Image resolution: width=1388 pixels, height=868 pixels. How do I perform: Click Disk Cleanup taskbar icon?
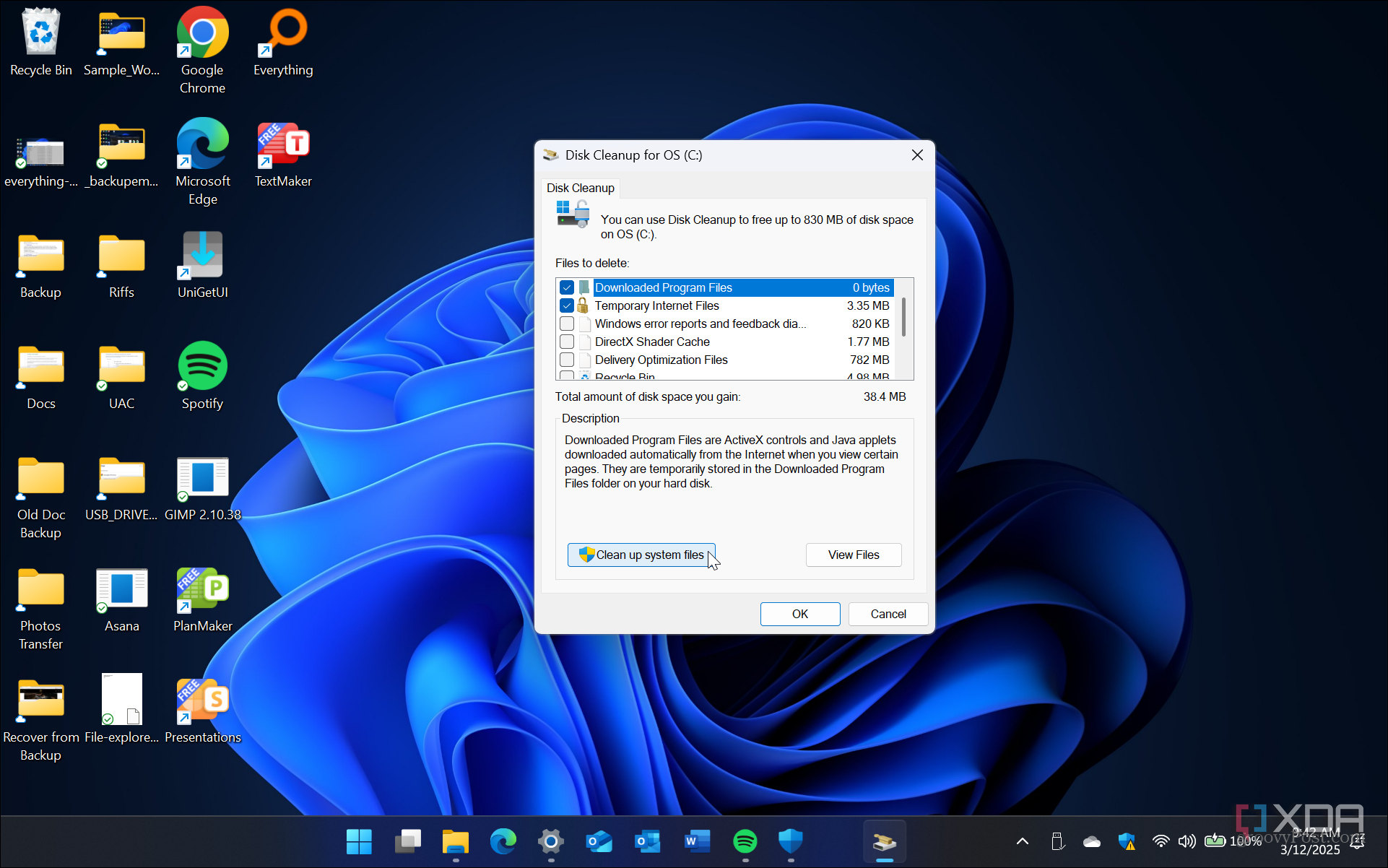885,841
